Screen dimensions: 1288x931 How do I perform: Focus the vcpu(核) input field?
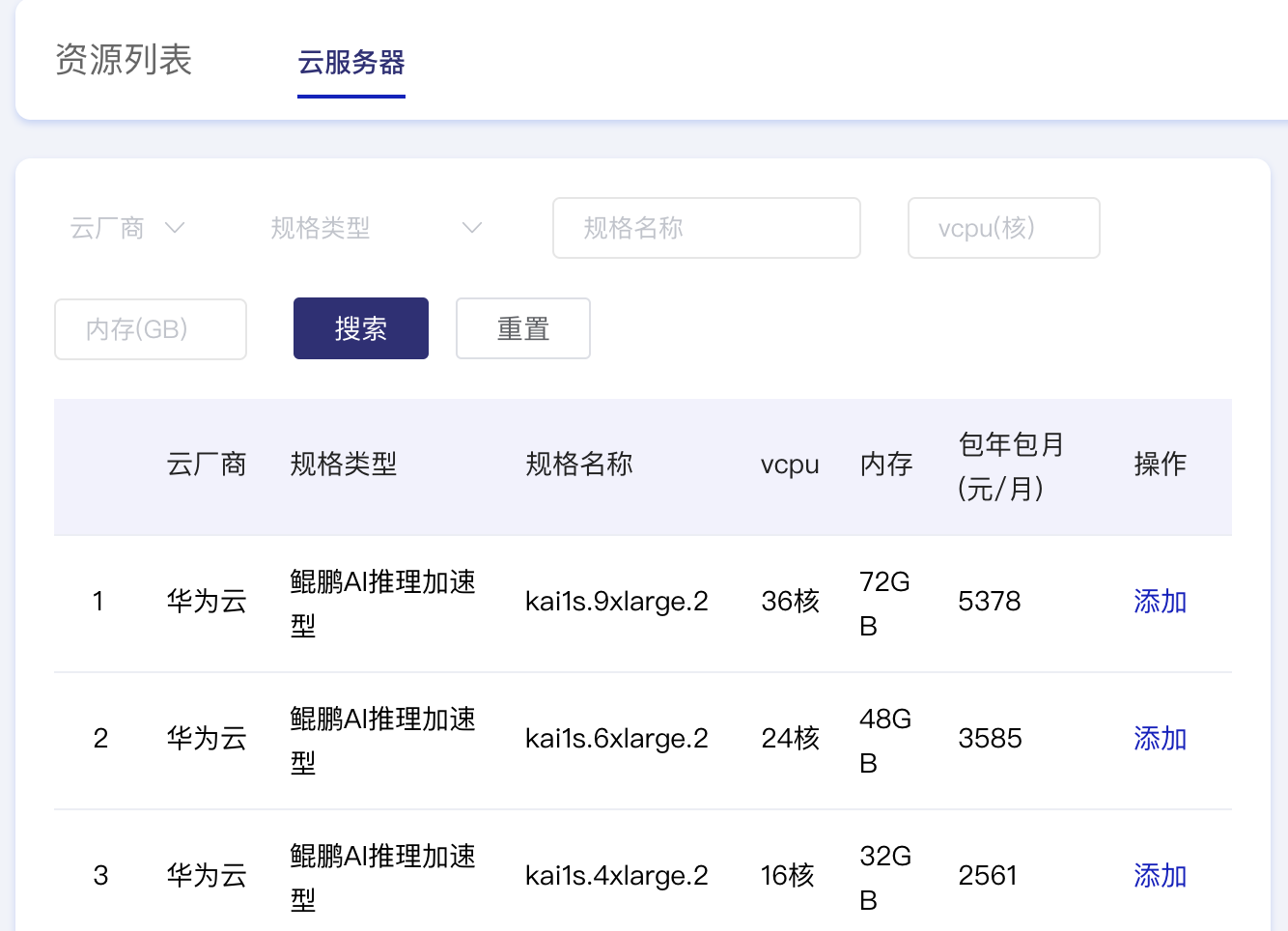1004,228
